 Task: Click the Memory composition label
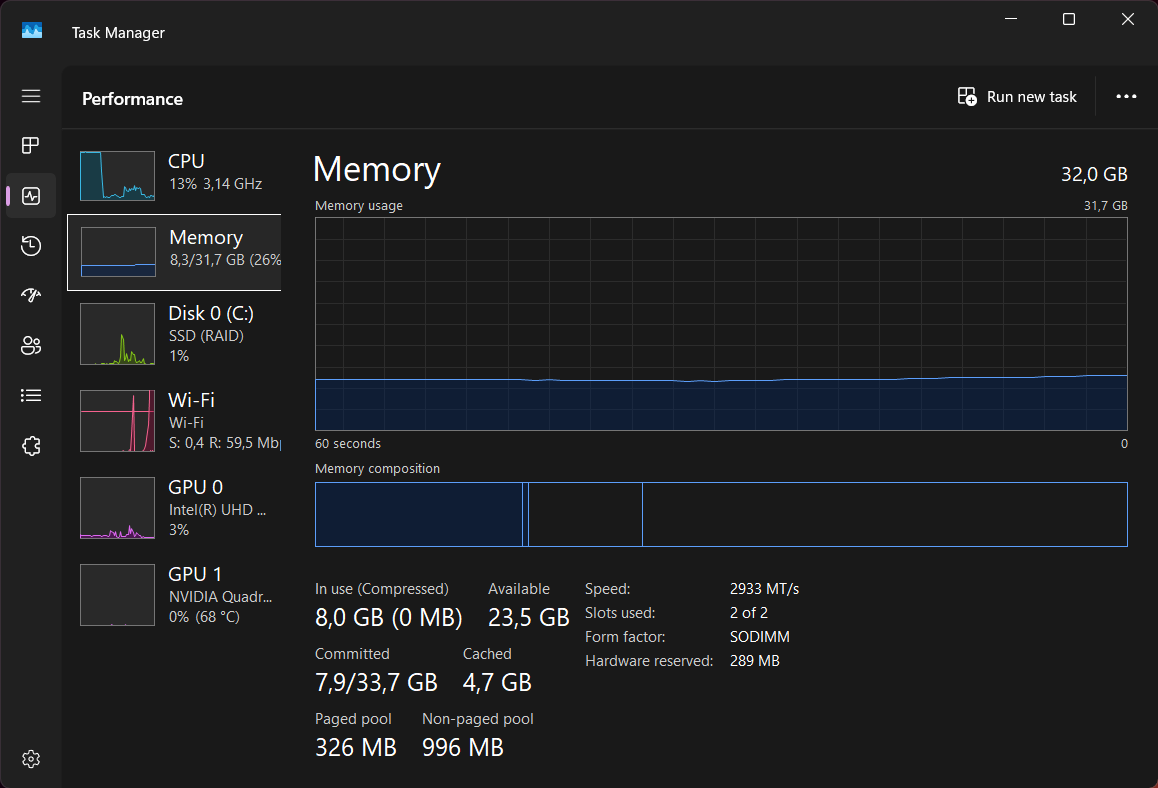(x=377, y=468)
